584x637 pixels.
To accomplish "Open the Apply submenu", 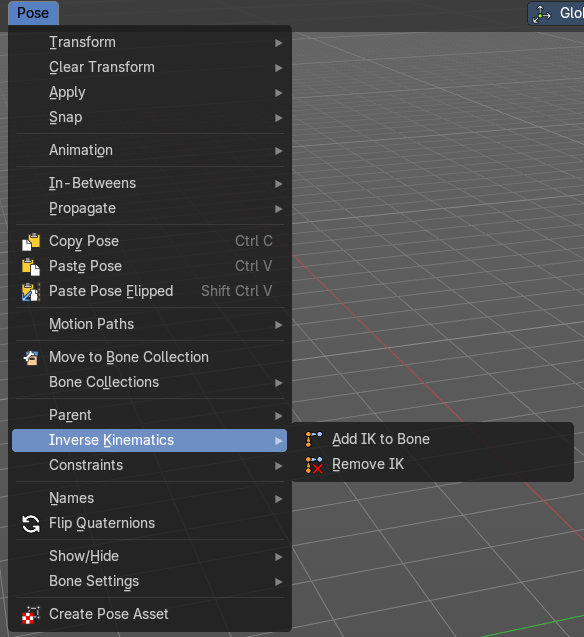I will point(149,93).
